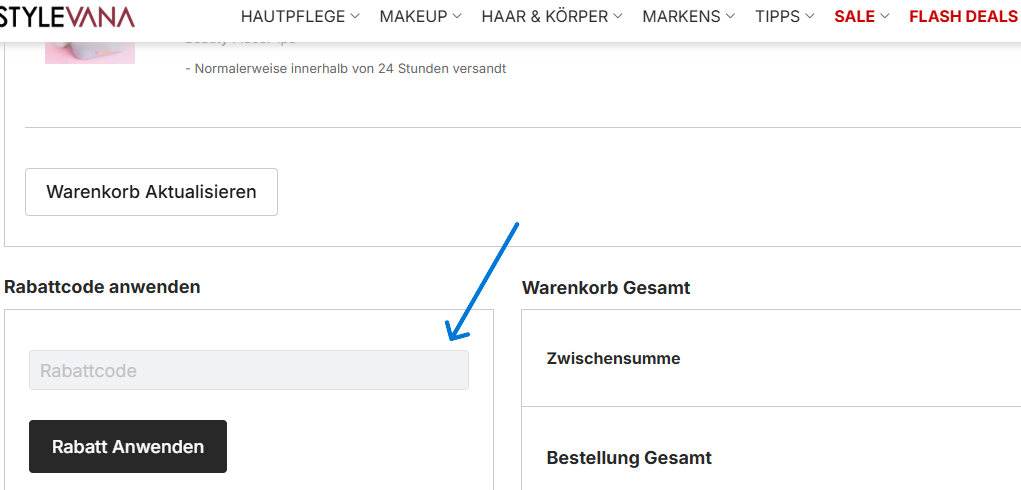Click the Zwischensumme row

[x=771, y=359]
